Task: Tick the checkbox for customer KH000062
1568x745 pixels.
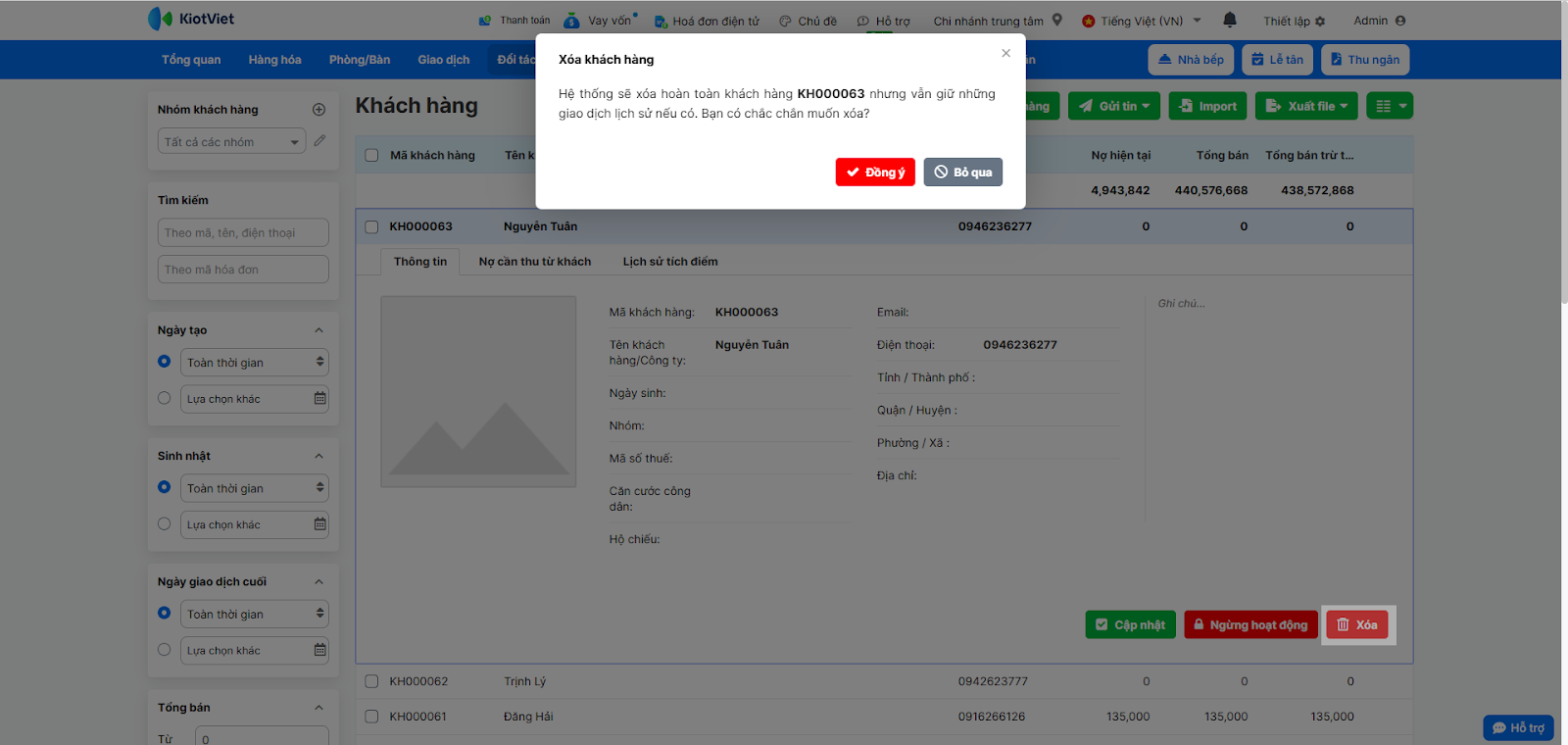Action: [371, 681]
